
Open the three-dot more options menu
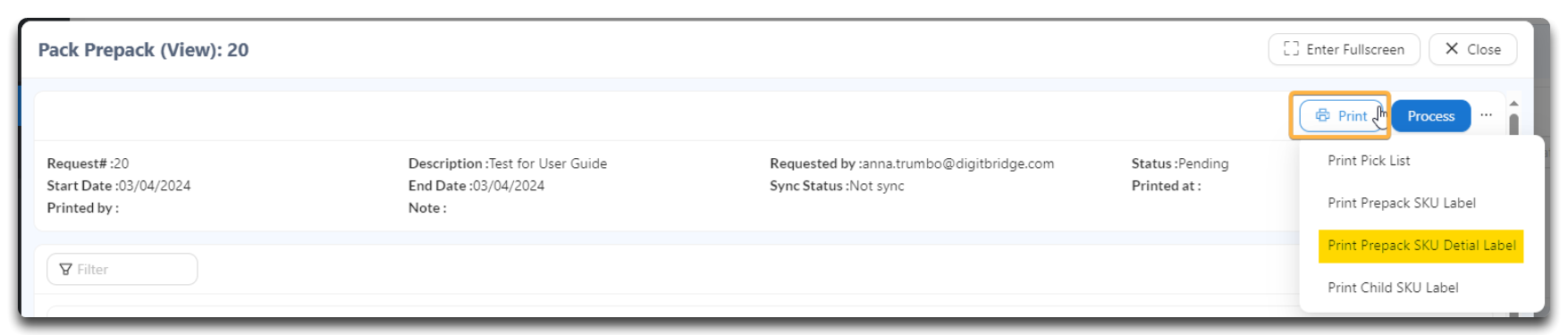click(x=1486, y=115)
